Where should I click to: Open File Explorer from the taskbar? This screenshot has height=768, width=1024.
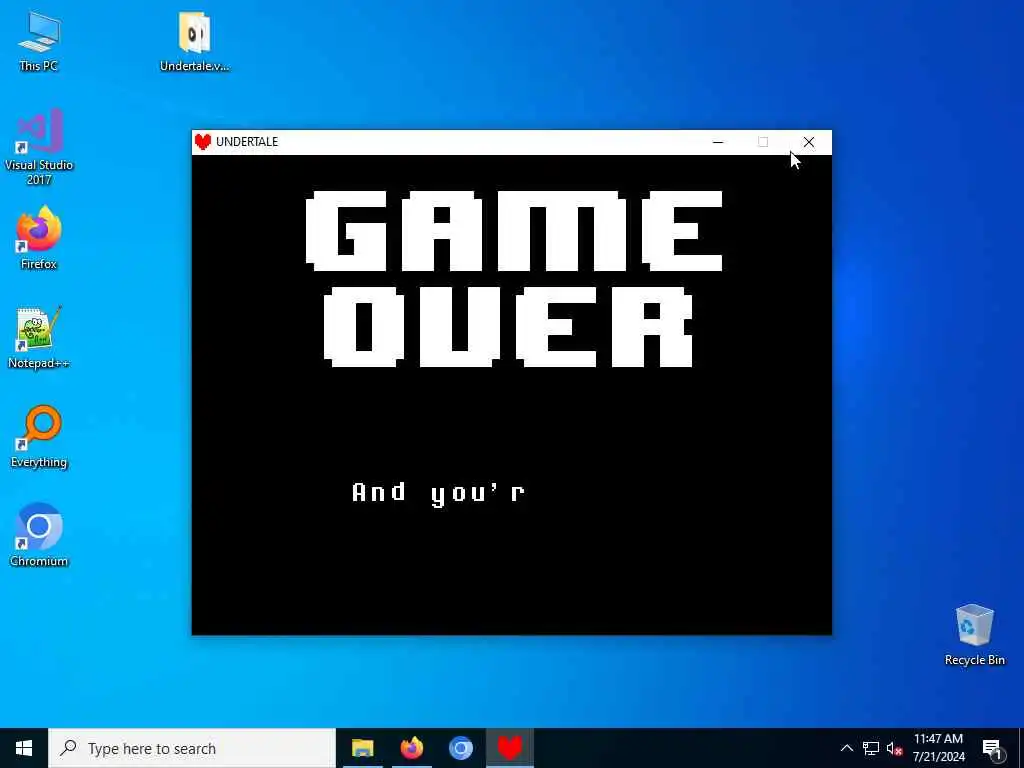click(362, 748)
